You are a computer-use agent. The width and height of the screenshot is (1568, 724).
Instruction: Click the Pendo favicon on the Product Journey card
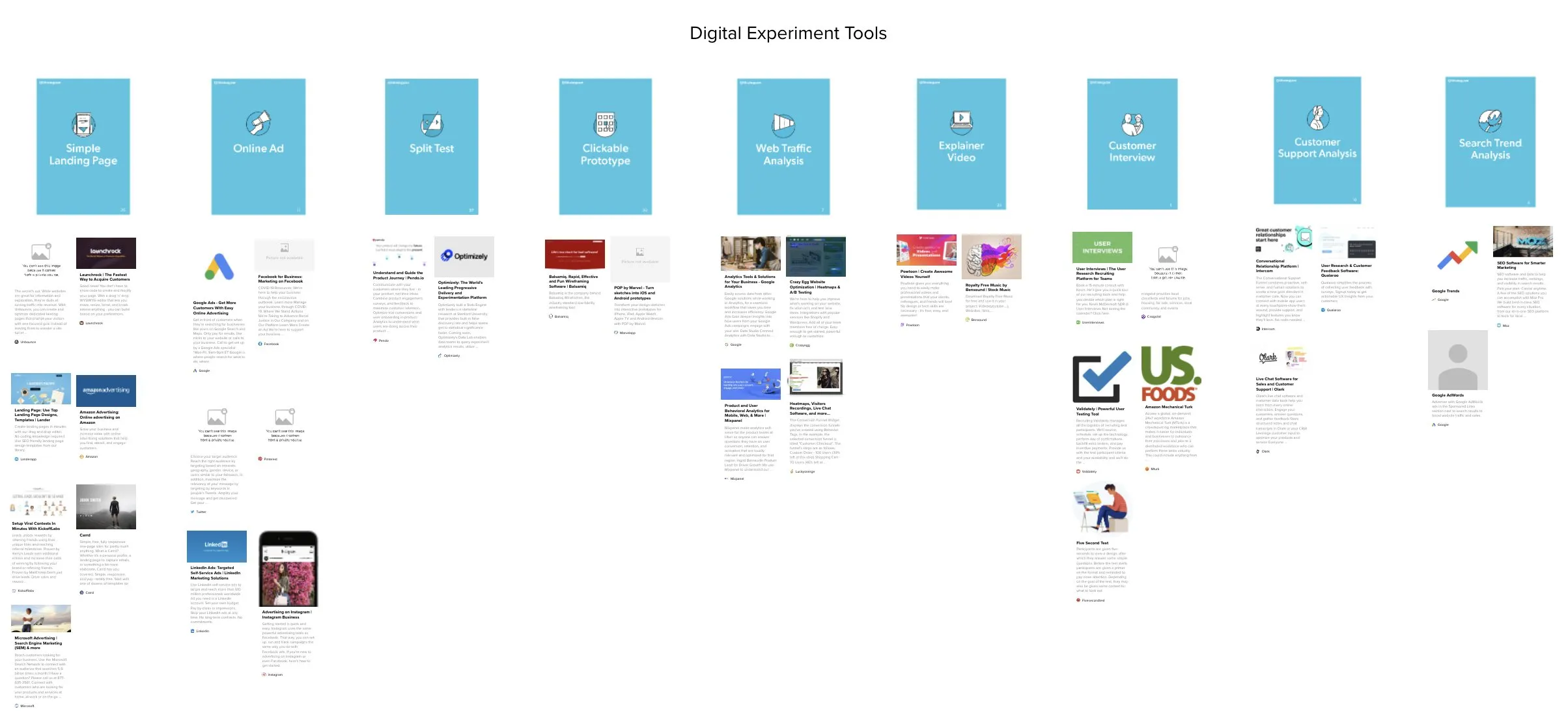(374, 340)
